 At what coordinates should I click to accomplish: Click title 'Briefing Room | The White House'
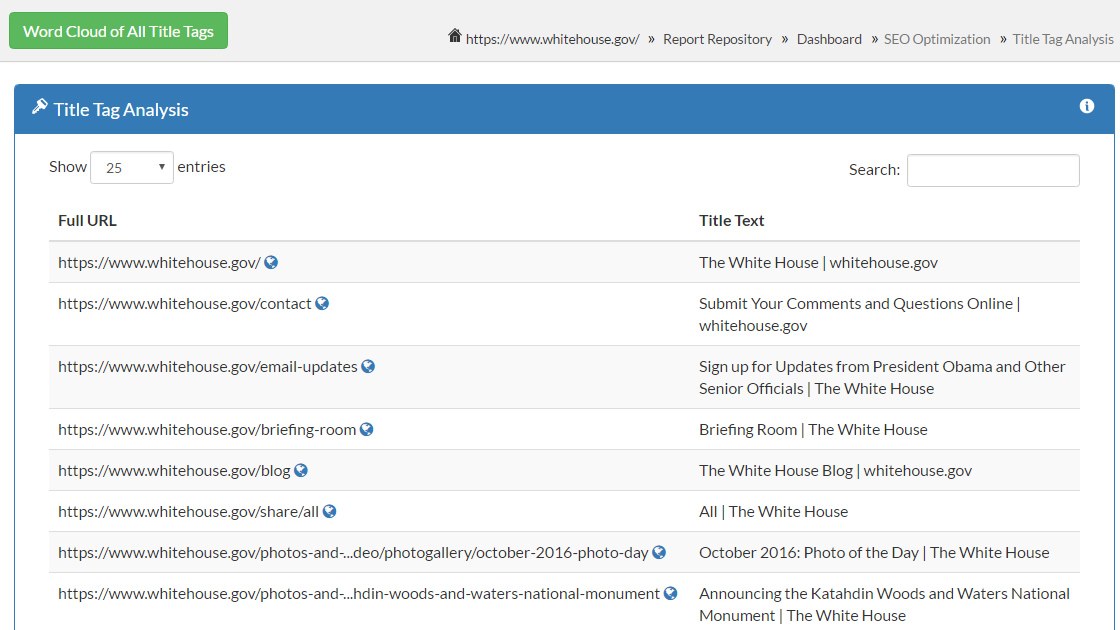(x=813, y=429)
